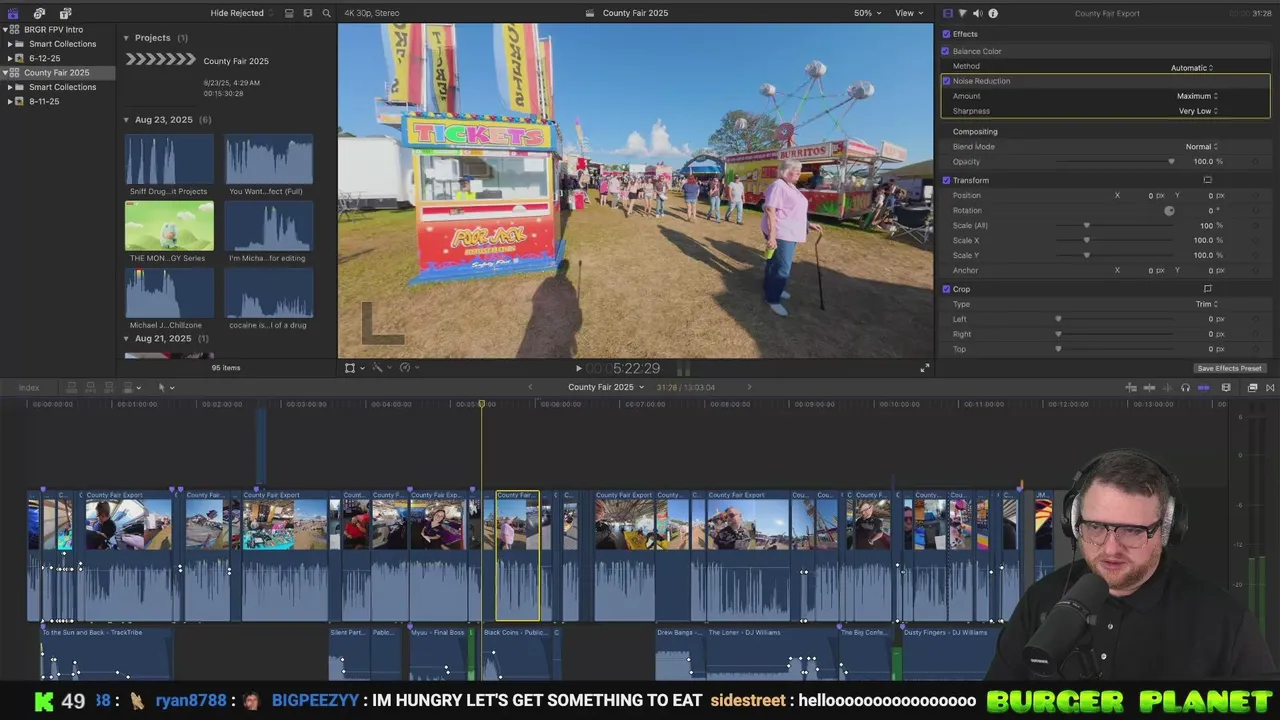Select the County Fair 2025 library
The width and height of the screenshot is (1280, 720).
coord(56,73)
